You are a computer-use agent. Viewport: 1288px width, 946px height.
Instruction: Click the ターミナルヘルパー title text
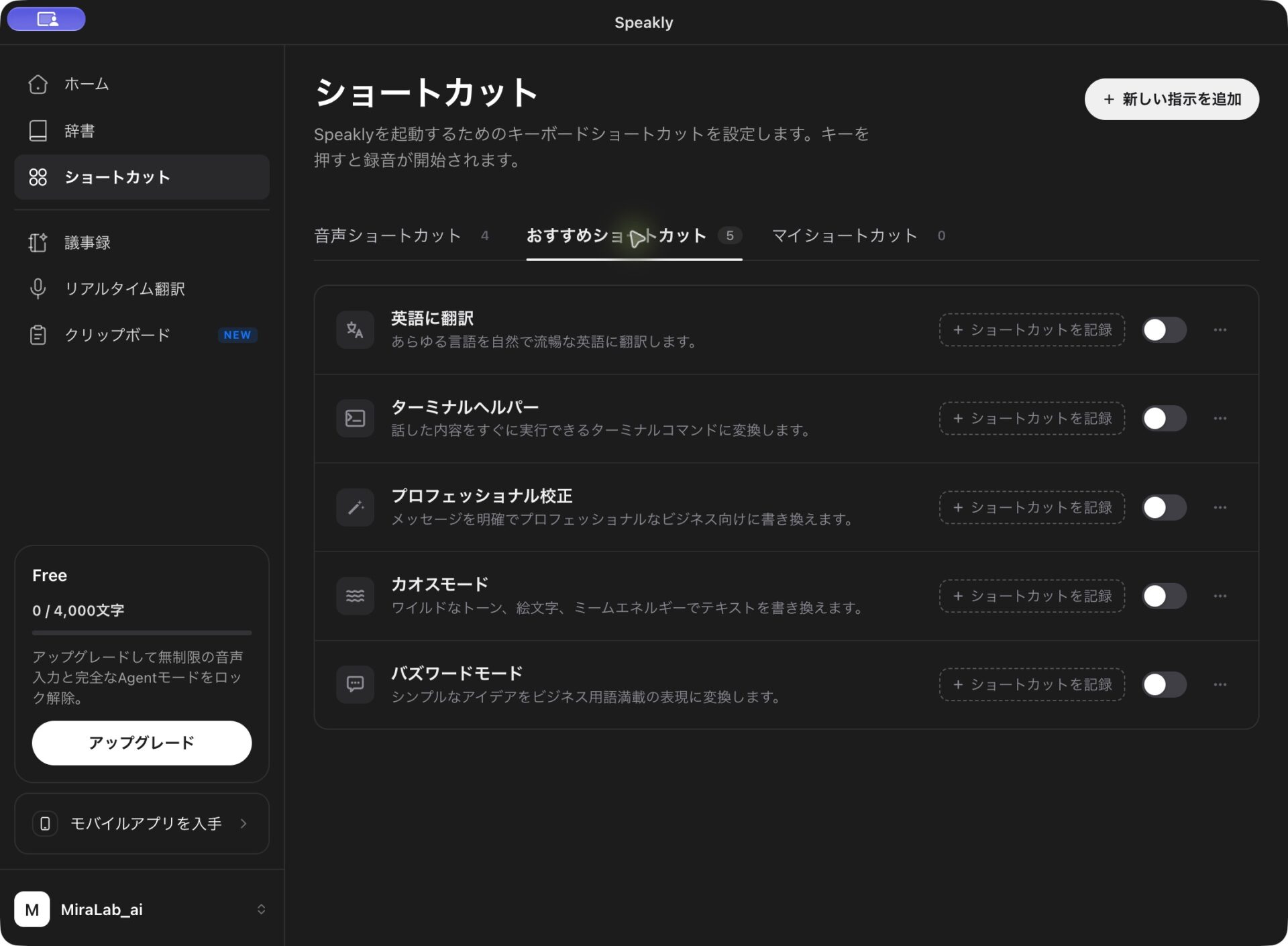(465, 407)
